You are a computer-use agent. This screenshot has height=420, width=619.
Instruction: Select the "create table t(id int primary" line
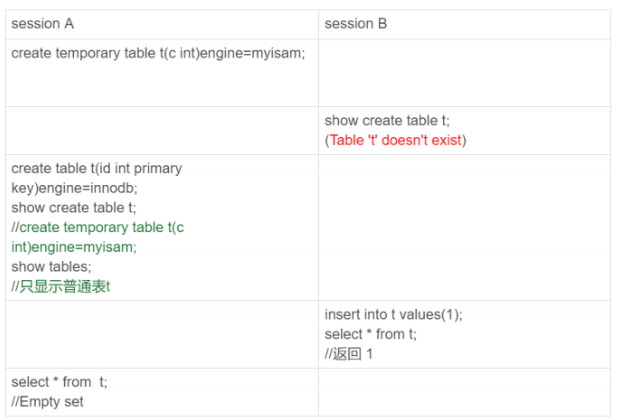pos(97,168)
